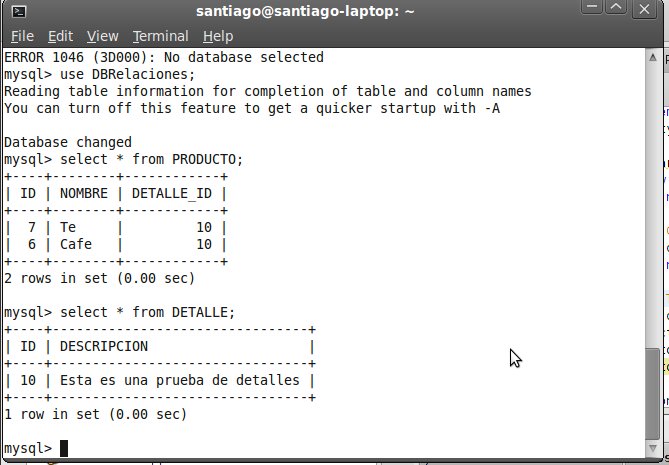This screenshot has width=669, height=465.
Task: Click the scrollbar down arrow
Action: click(653, 448)
